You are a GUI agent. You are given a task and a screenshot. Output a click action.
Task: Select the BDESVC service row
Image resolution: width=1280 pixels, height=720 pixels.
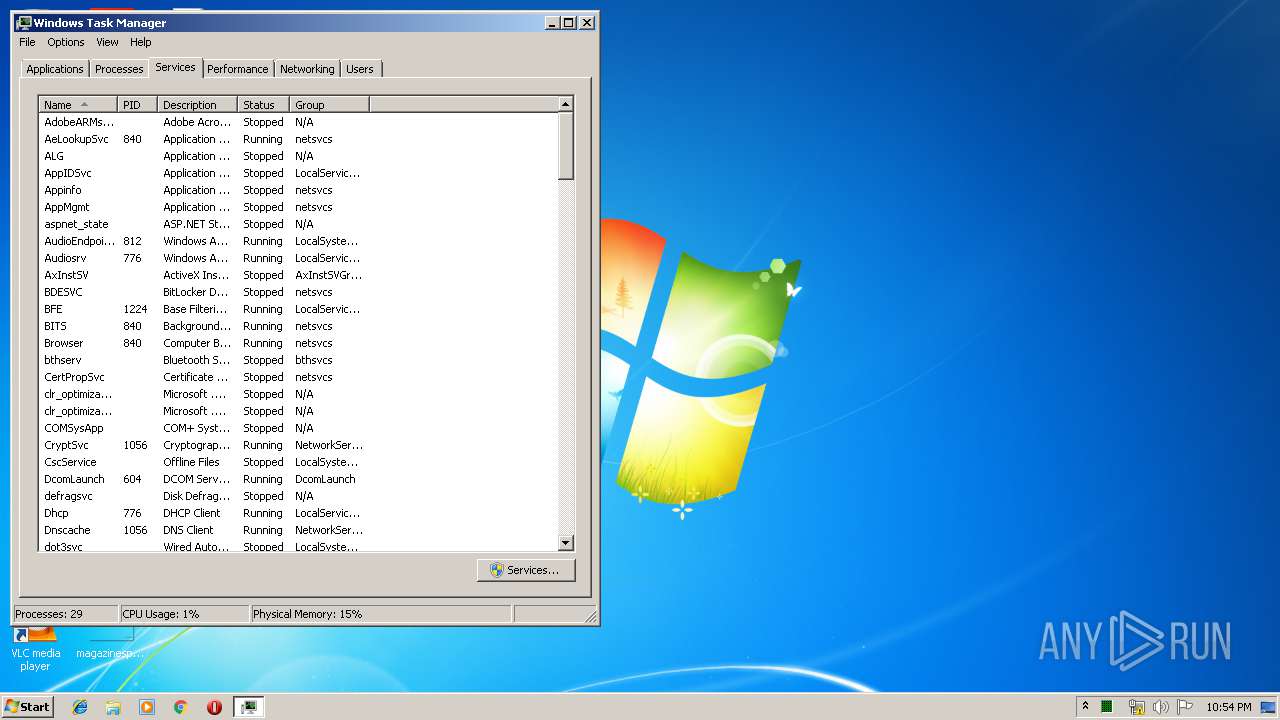click(299, 292)
